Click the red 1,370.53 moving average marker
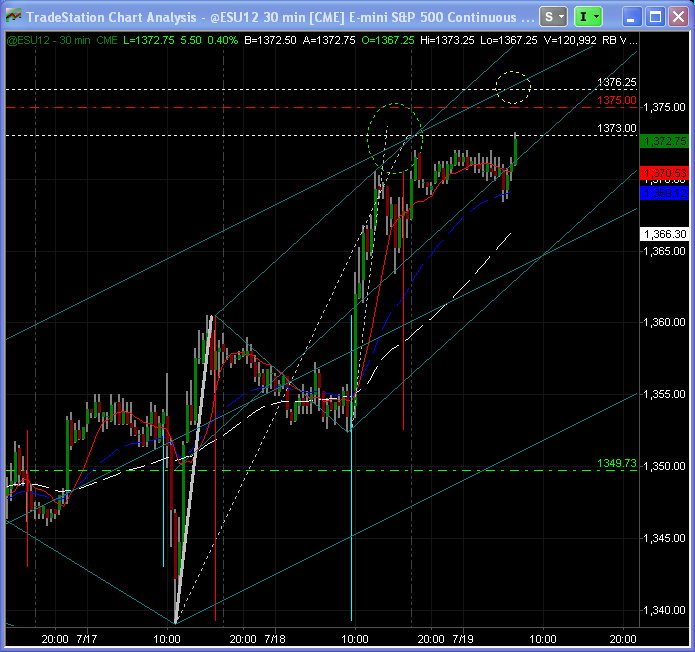This screenshot has height=652, width=695. coord(664,173)
